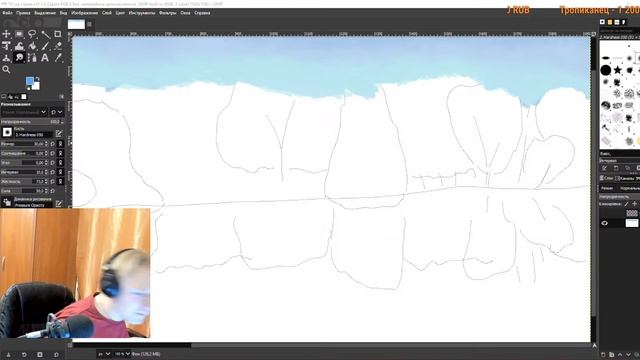Toggle spacing link to brush default
The width and height of the screenshot is (640, 360).
[60, 172]
